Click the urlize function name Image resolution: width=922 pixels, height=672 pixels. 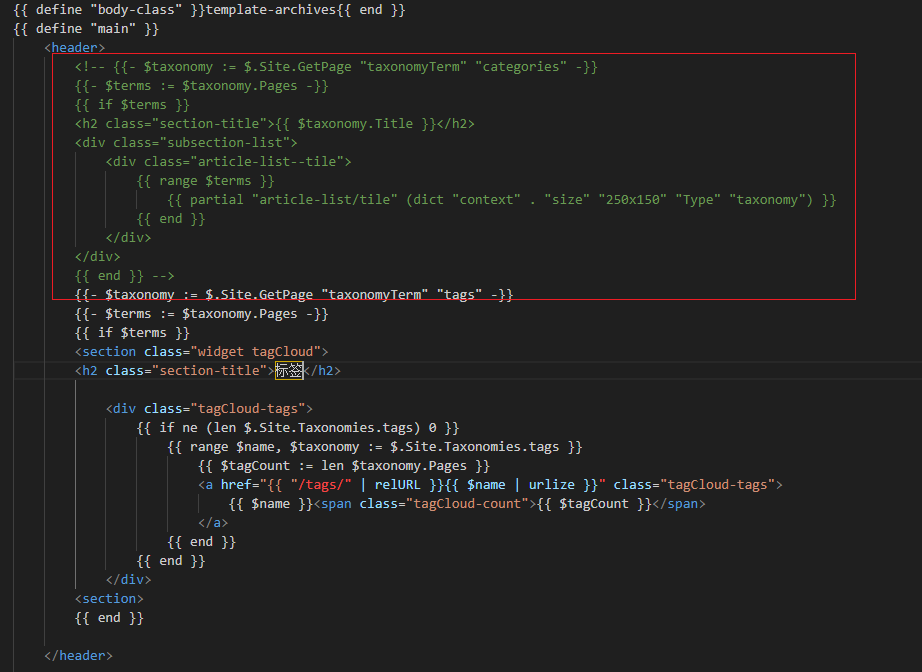552,484
